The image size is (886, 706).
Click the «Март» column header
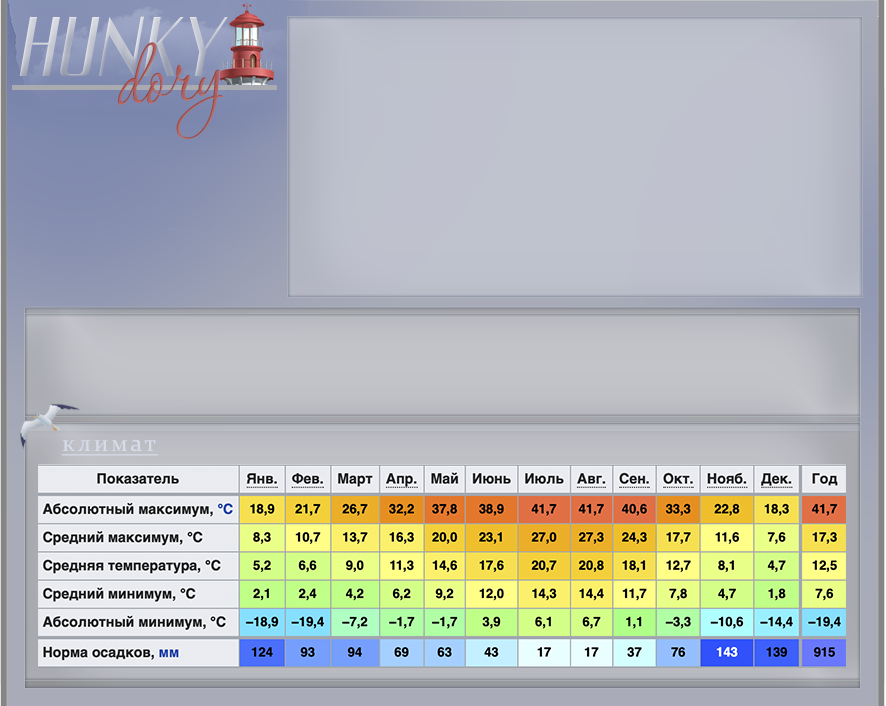354,479
